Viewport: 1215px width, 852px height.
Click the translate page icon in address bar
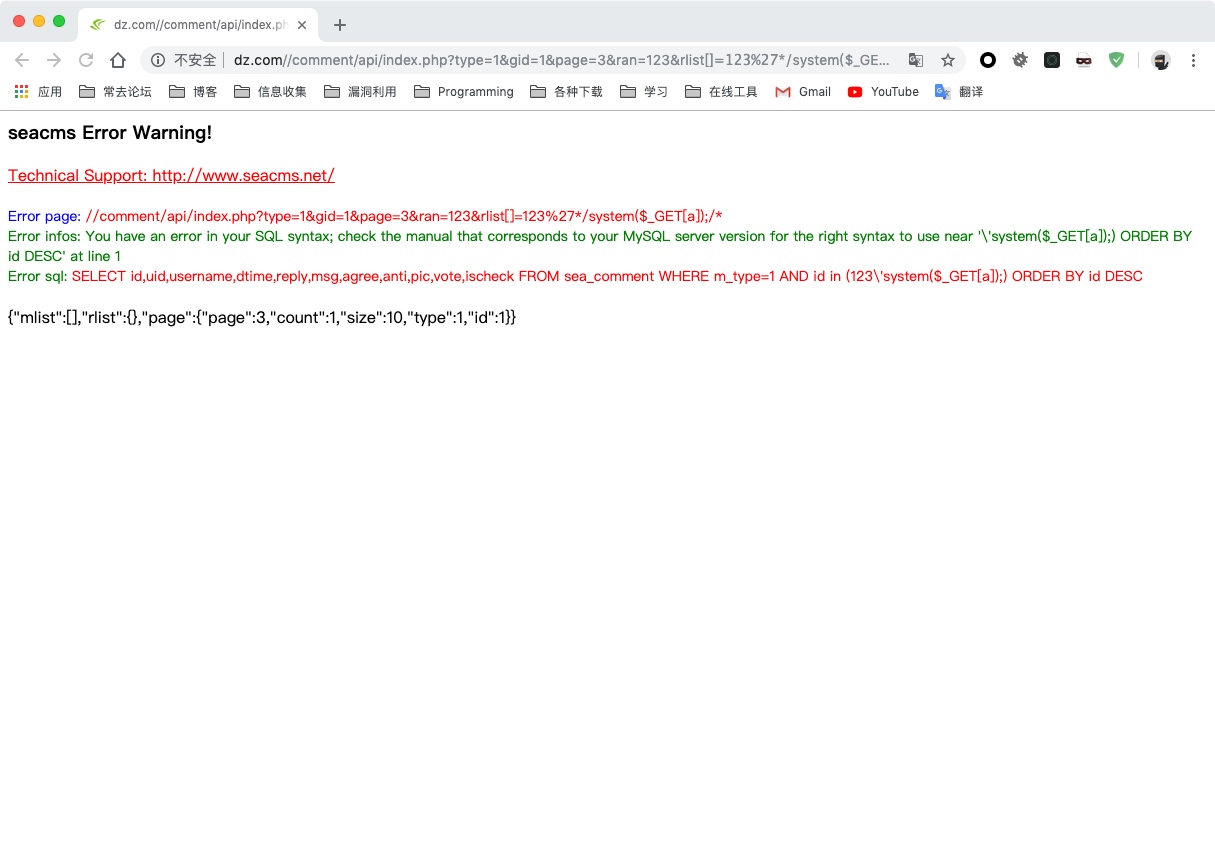click(x=916, y=60)
